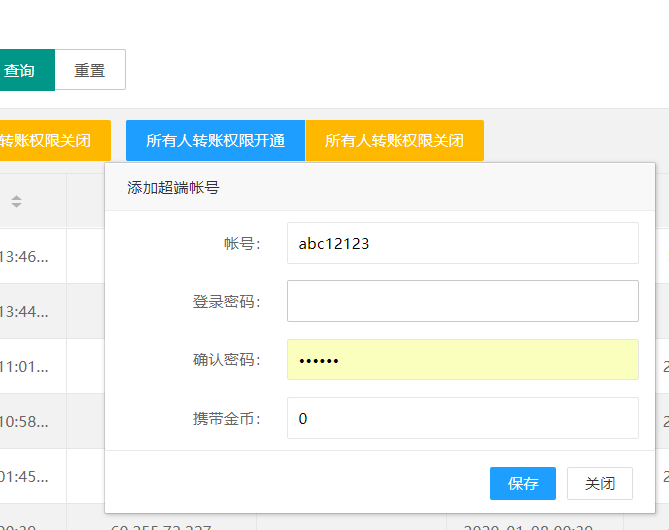Click the blue 所有人转账权限开通 button

(x=215, y=141)
